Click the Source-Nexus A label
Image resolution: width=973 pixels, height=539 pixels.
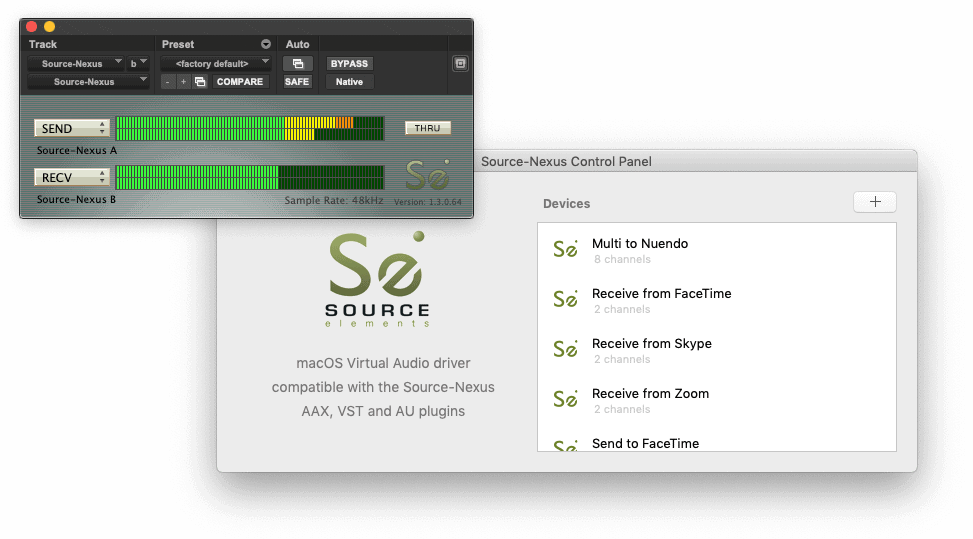tap(77, 150)
